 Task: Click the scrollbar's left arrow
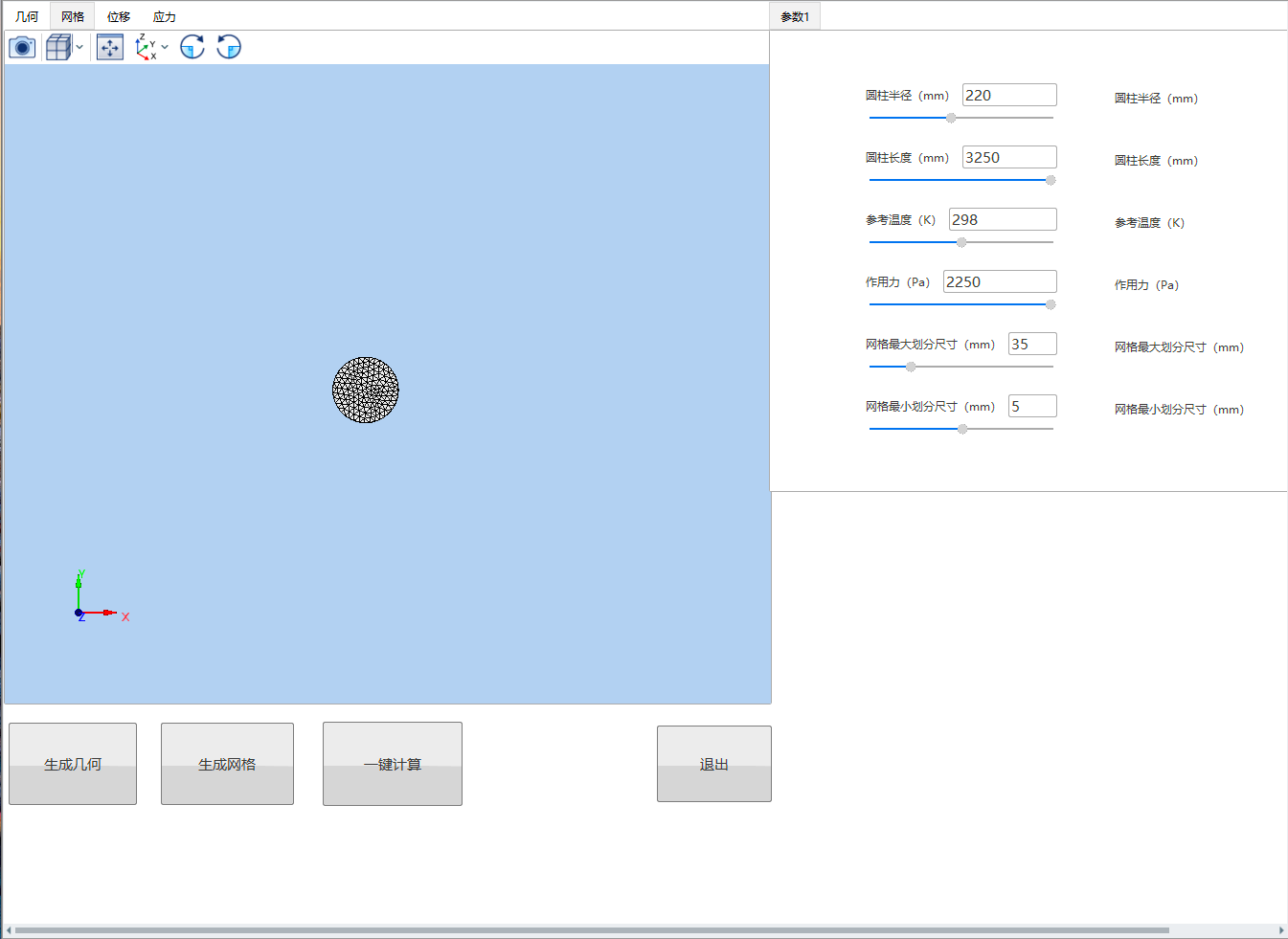[9, 930]
